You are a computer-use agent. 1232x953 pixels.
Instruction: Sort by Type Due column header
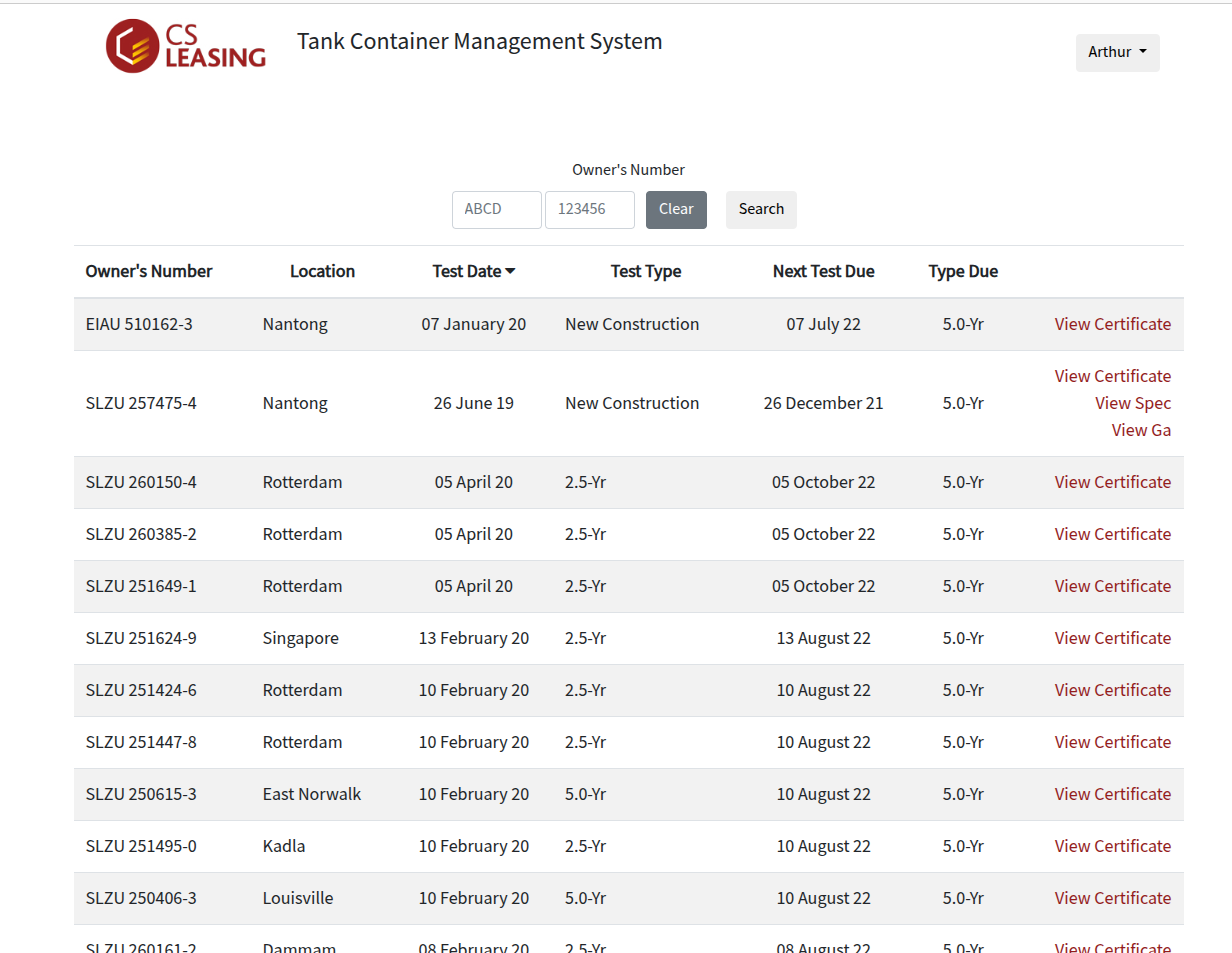[x=963, y=272]
